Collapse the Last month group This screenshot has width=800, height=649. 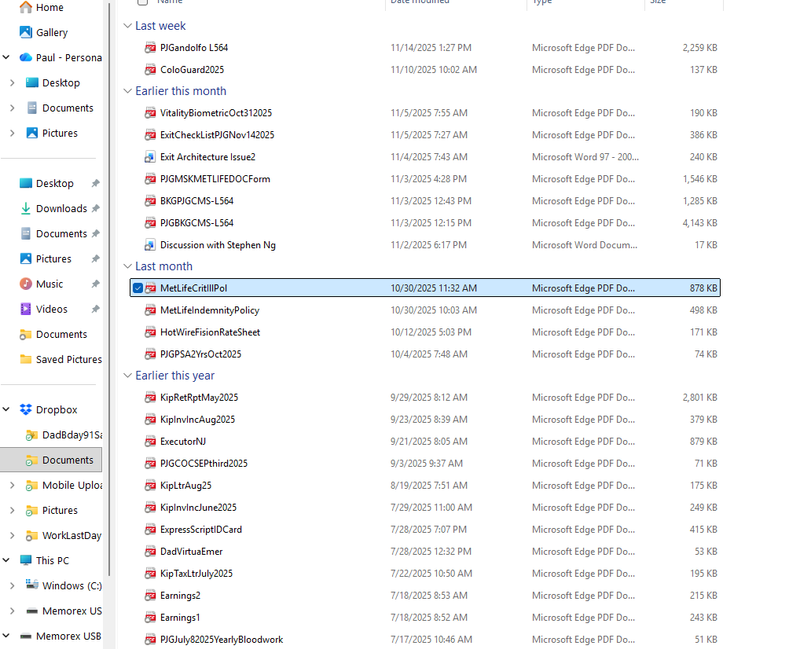[x=128, y=266]
